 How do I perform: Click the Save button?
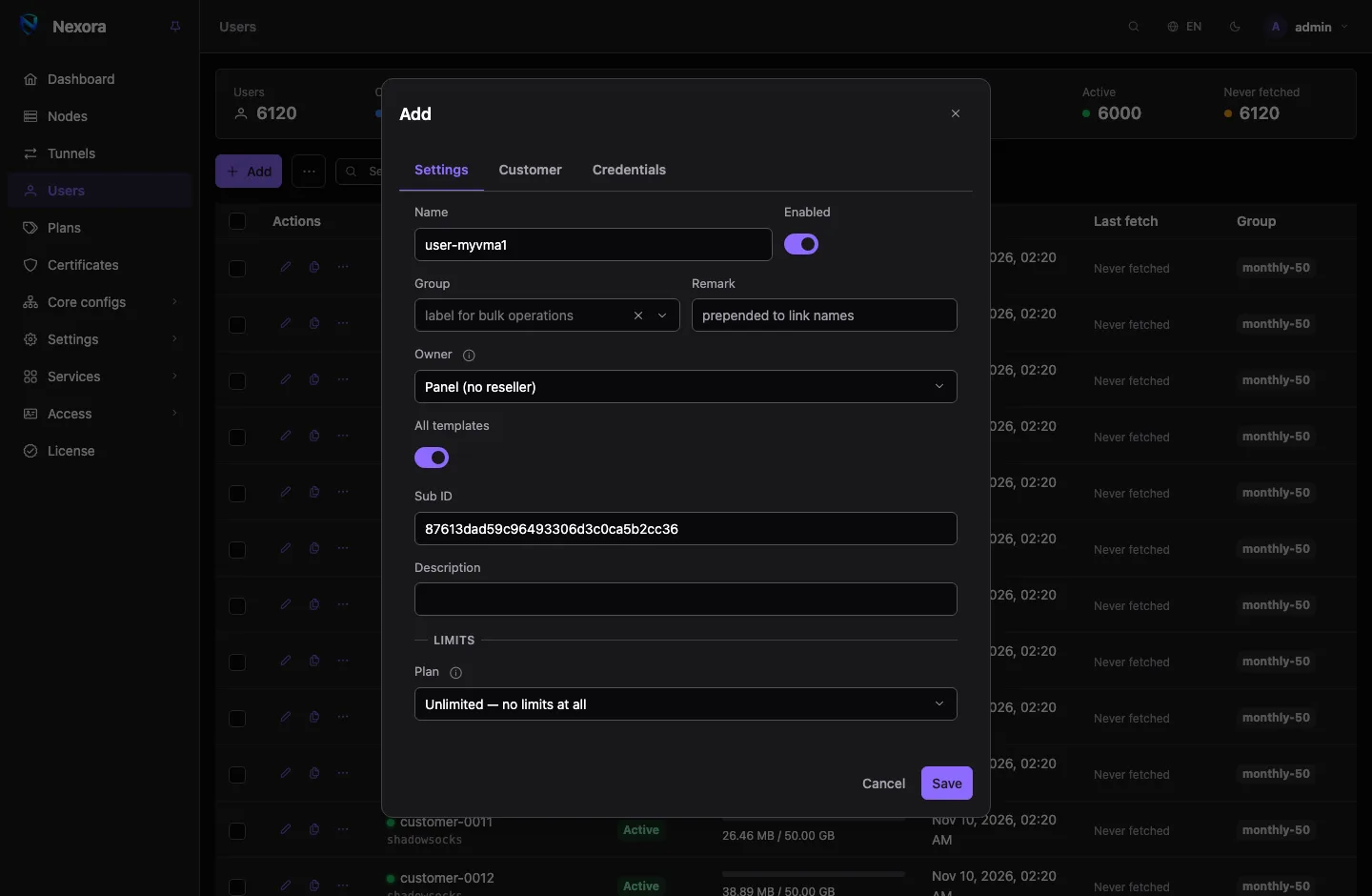tap(947, 784)
